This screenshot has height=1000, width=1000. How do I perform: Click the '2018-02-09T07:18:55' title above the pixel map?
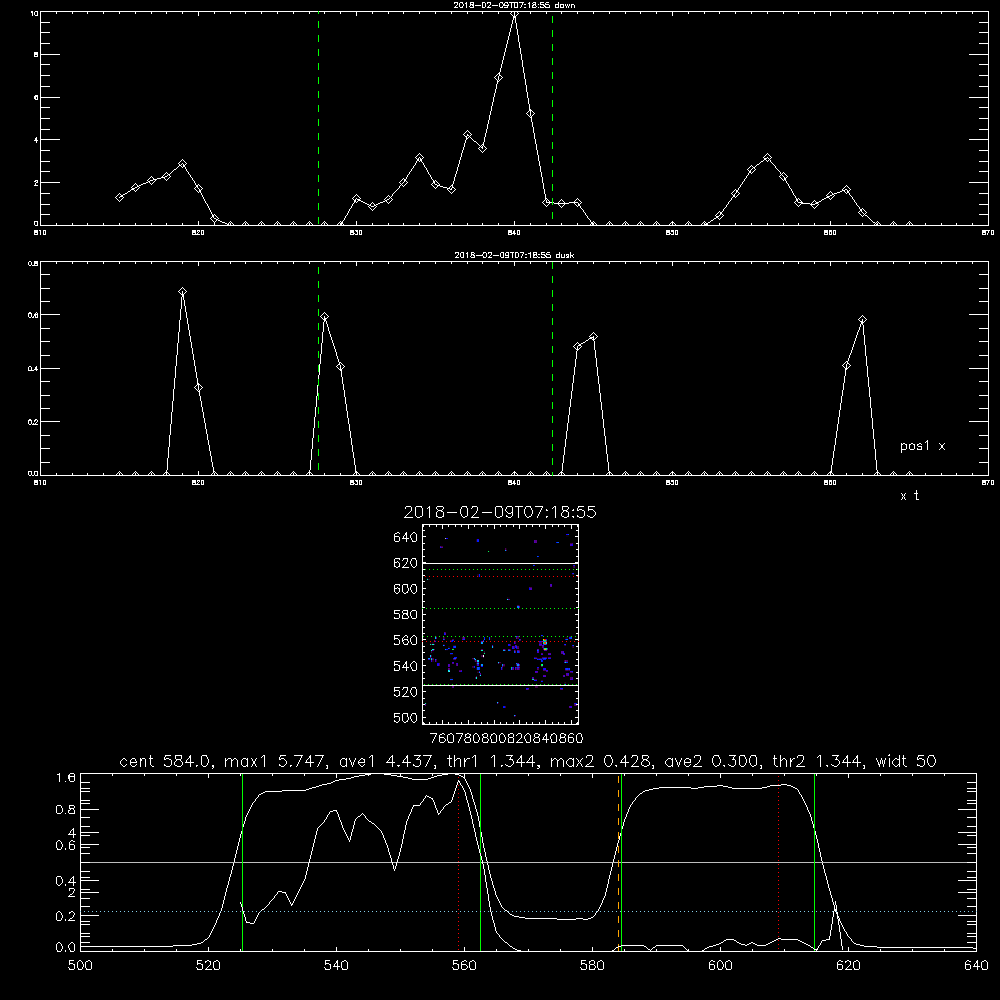[x=500, y=512]
